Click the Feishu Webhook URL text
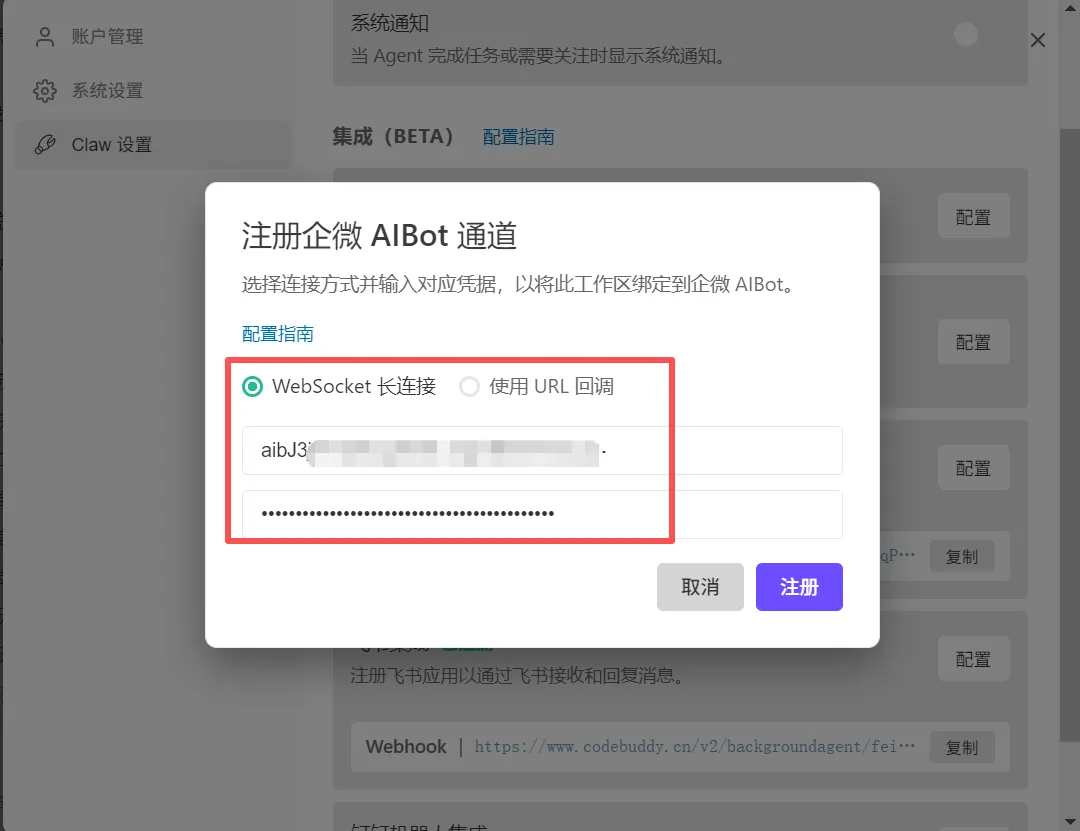This screenshot has width=1080, height=831. [694, 747]
